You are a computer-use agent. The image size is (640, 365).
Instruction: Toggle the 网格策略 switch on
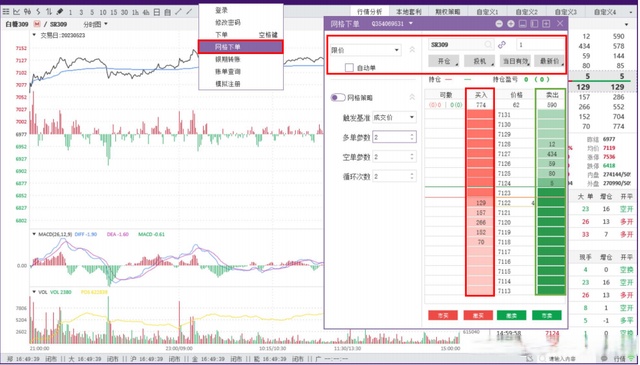click(x=338, y=98)
